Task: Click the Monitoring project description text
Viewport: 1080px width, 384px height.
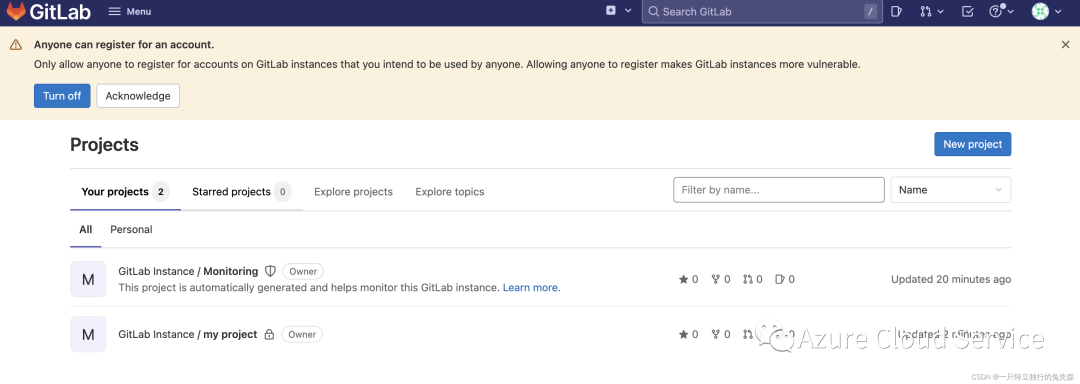Action: [309, 287]
